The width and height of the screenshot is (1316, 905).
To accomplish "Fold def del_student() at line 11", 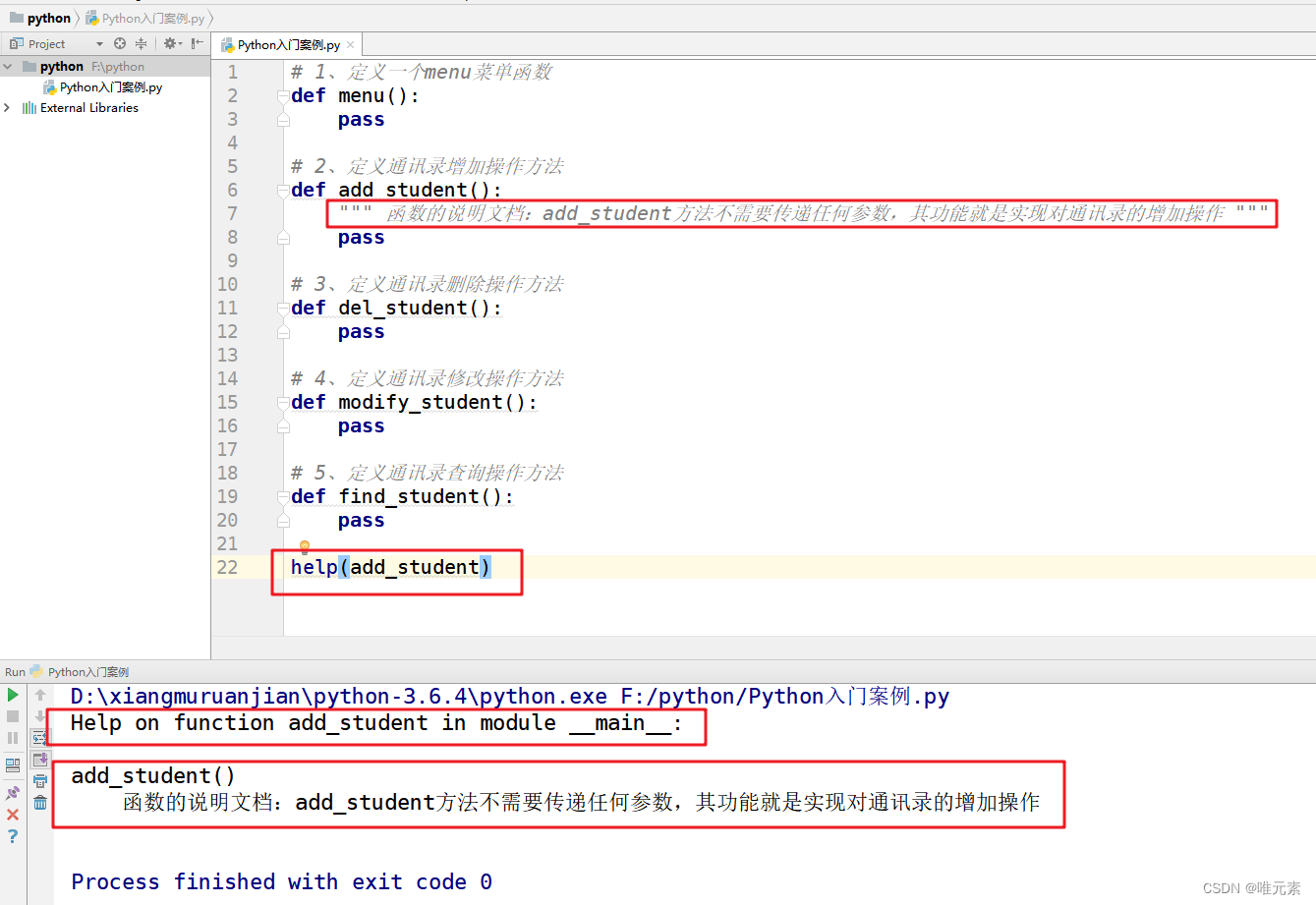I will (x=283, y=309).
